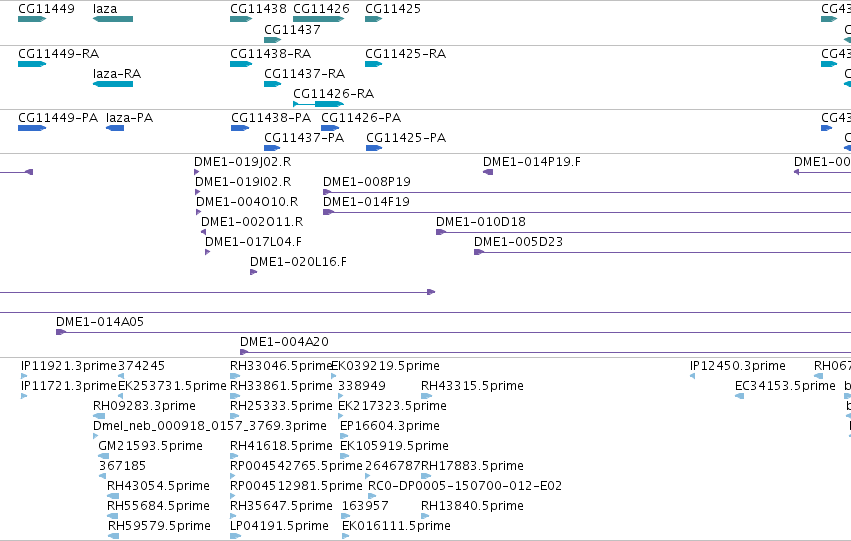Click the RH43054.5prime EST
This screenshot has height=541, width=851.
[x=113, y=497]
